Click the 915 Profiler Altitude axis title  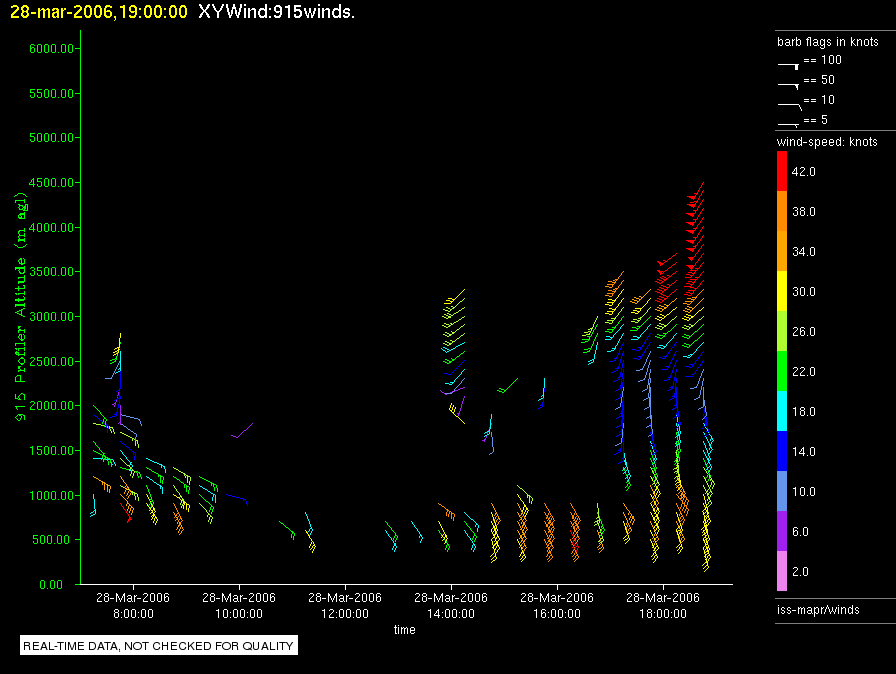21,307
